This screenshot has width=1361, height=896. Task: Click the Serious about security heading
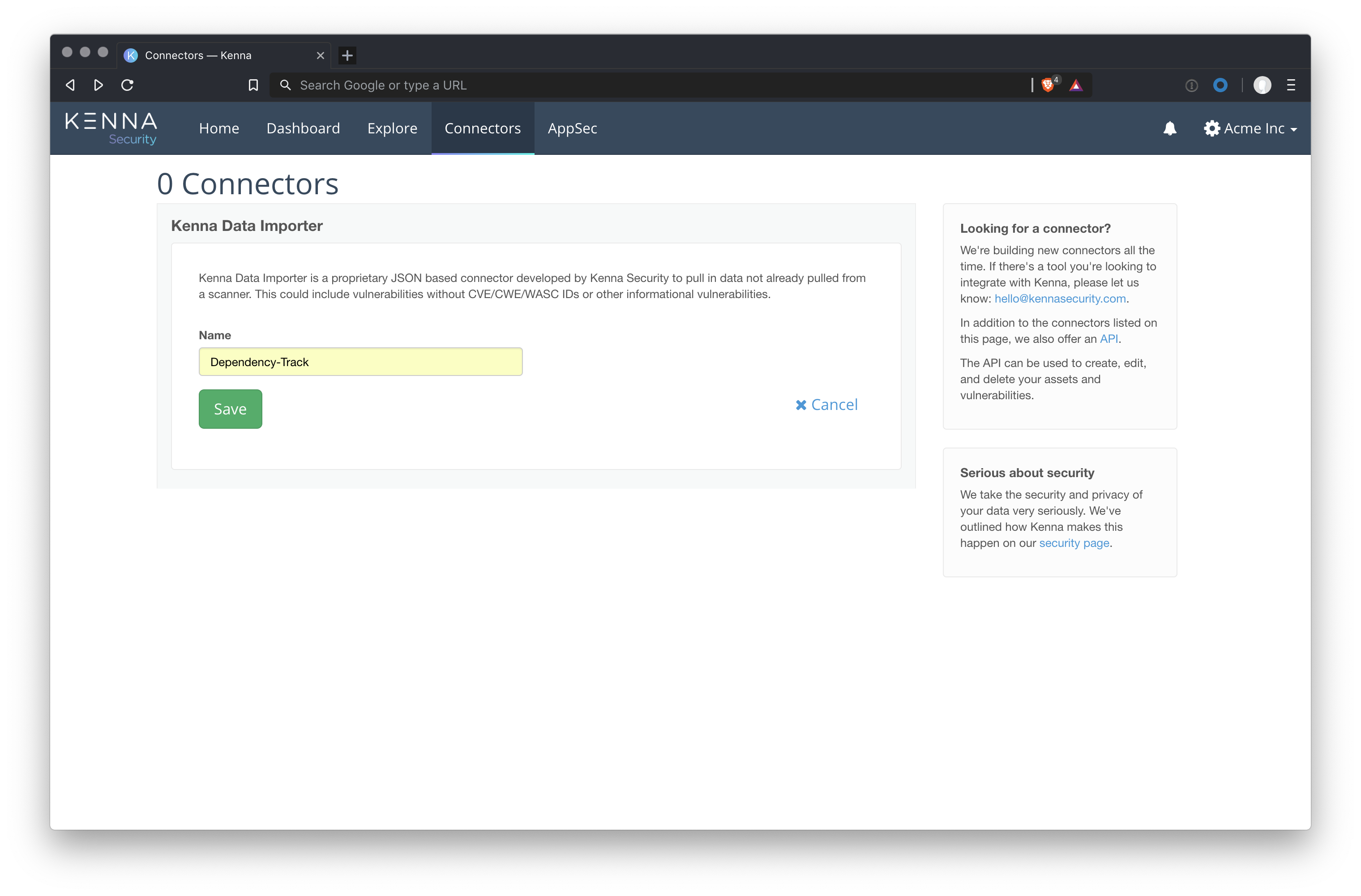coord(1027,473)
